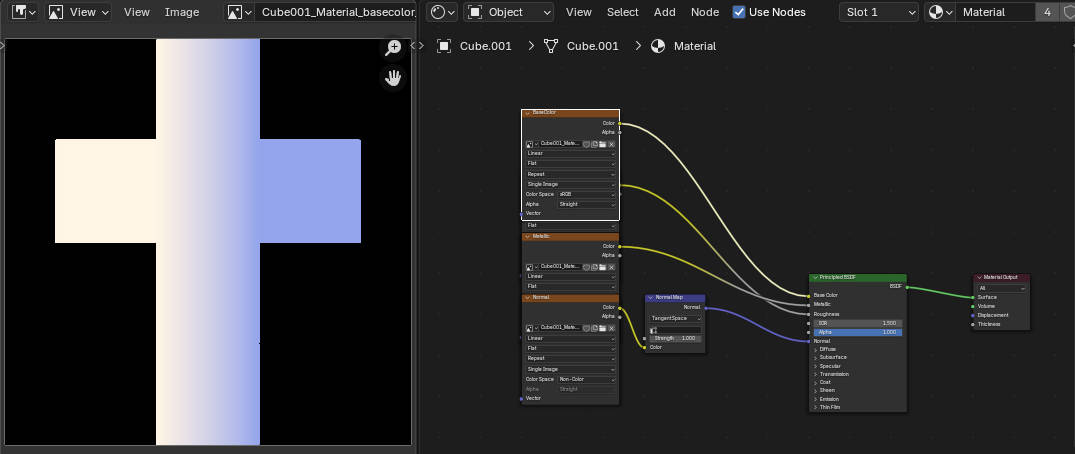Open the View menu in node editor
Image resolution: width=1075 pixels, height=454 pixels.
[x=579, y=12]
